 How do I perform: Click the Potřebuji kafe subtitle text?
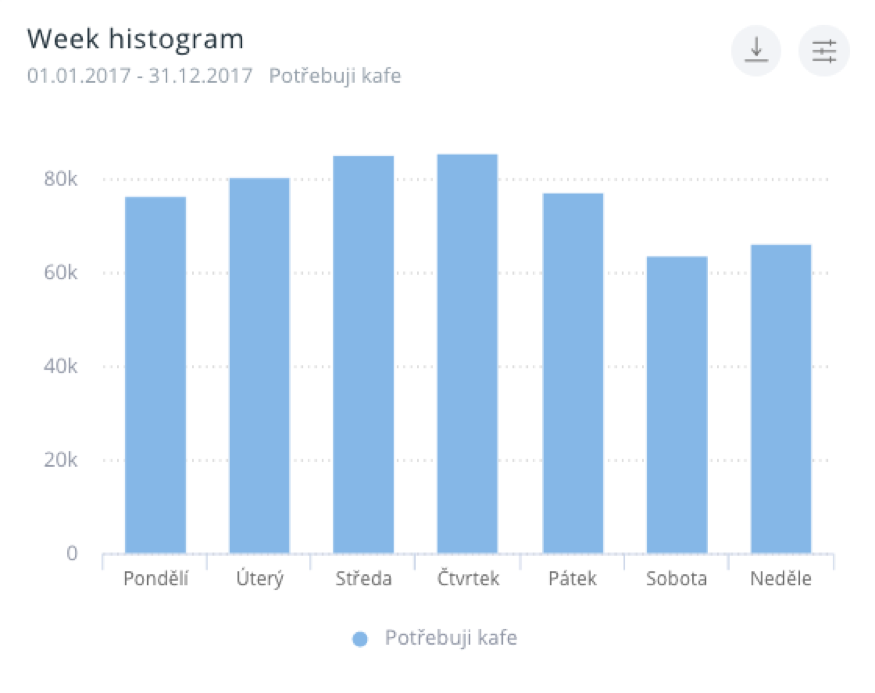click(x=335, y=75)
